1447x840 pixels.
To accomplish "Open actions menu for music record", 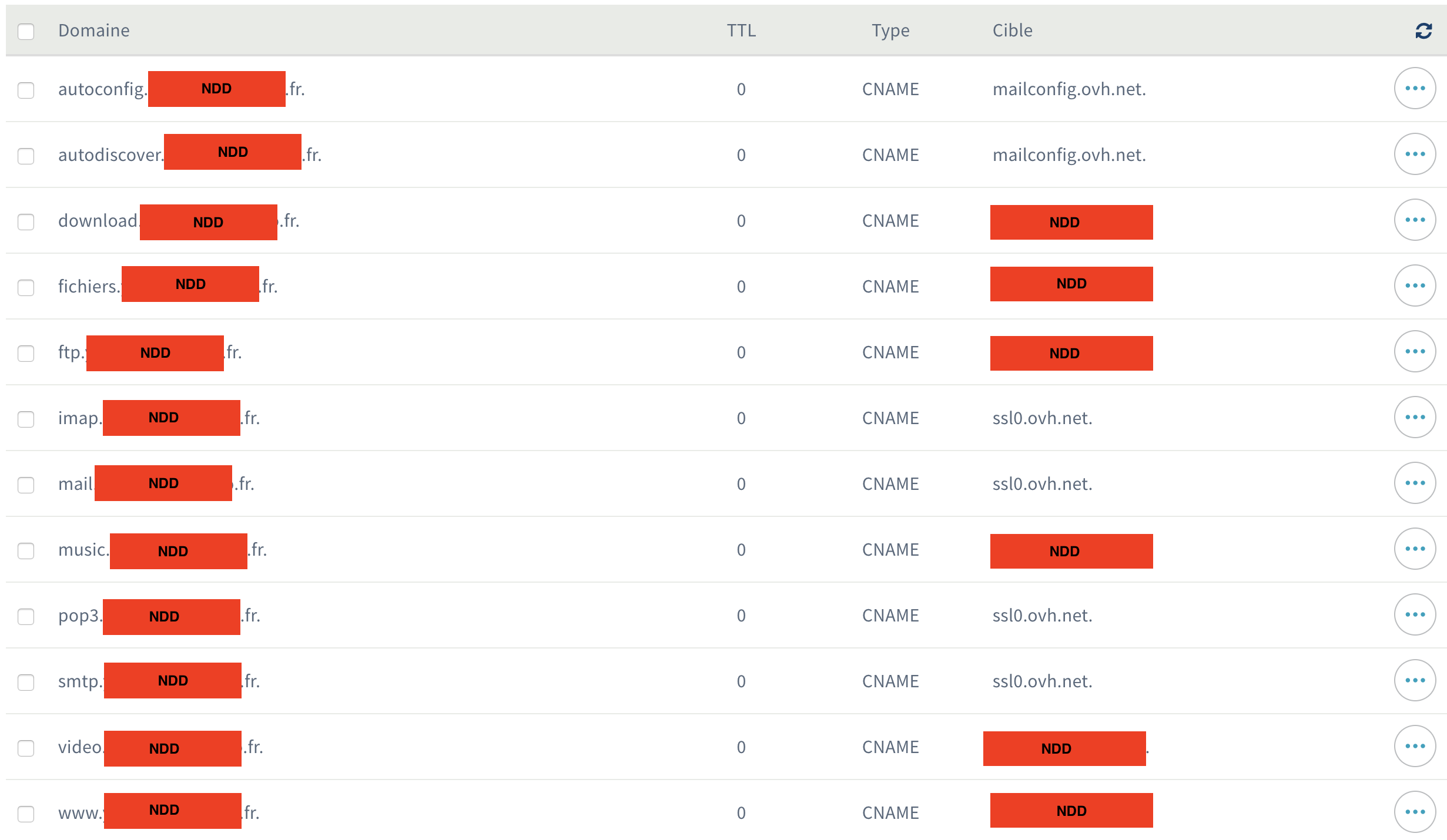I will tap(1415, 549).
